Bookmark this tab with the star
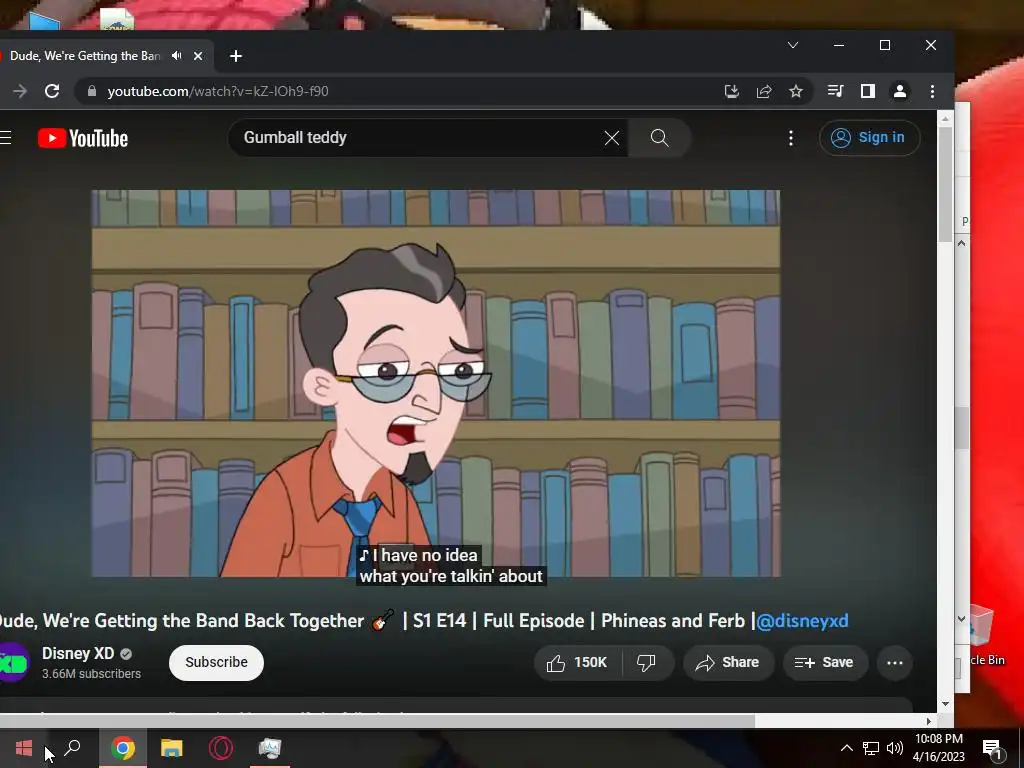This screenshot has height=768, width=1024. point(795,91)
